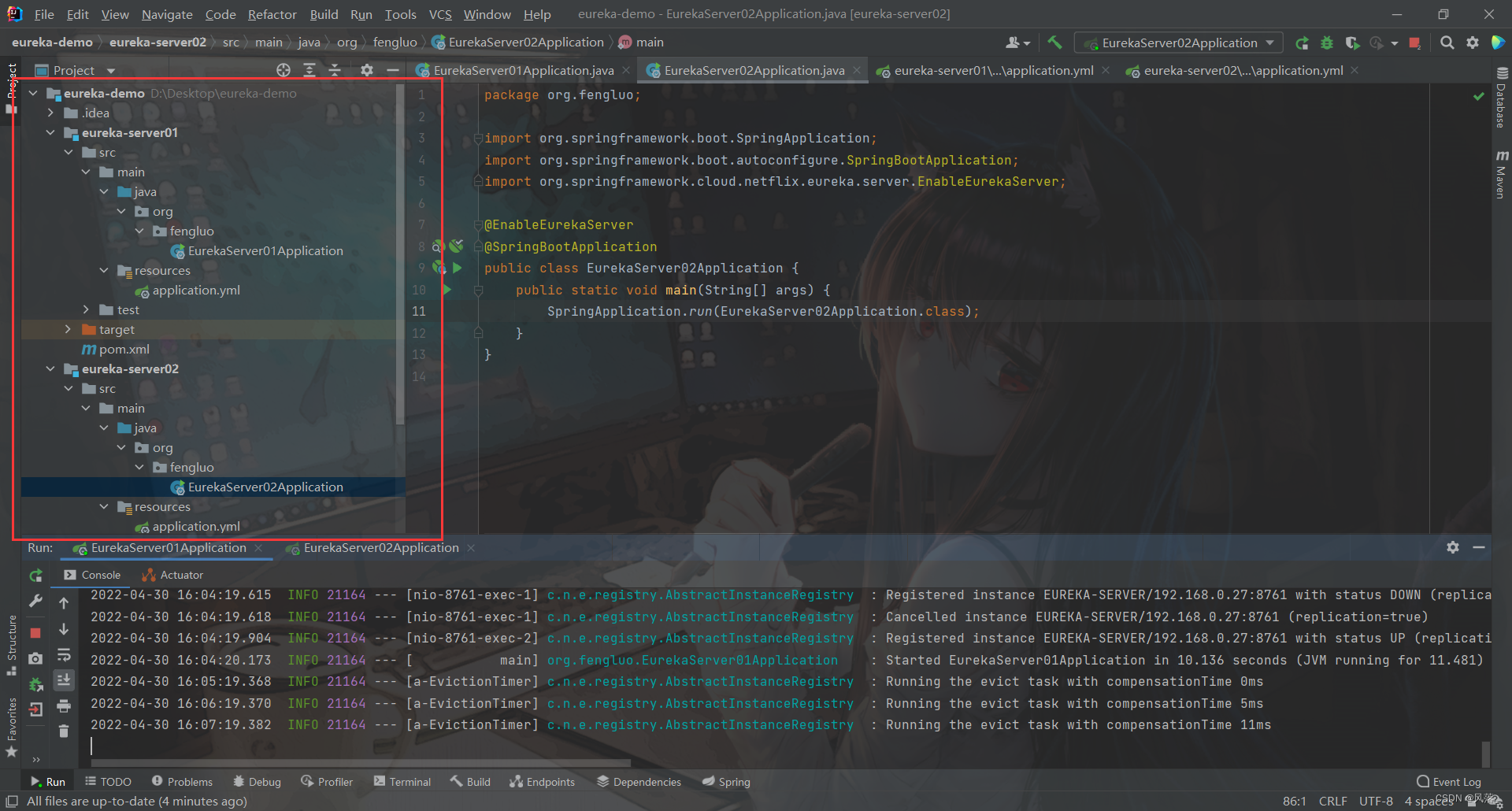Stop the running application in top toolbar
Image resolution: width=1512 pixels, height=811 pixels.
[x=1414, y=43]
